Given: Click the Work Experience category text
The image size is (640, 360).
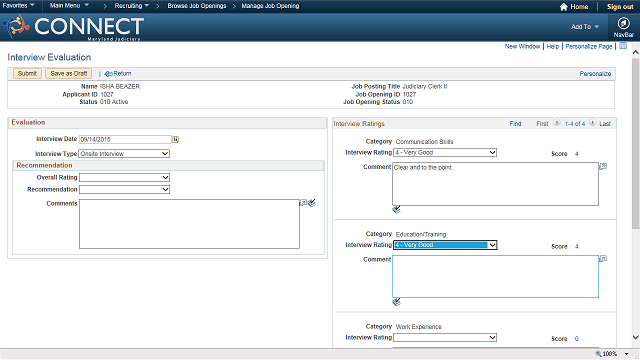Looking at the screenshot, I should [419, 327].
